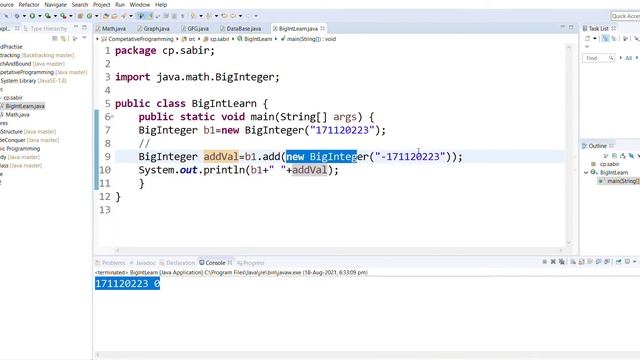
Task: Open the Coverage button dropdown arrow
Action: point(56,16)
